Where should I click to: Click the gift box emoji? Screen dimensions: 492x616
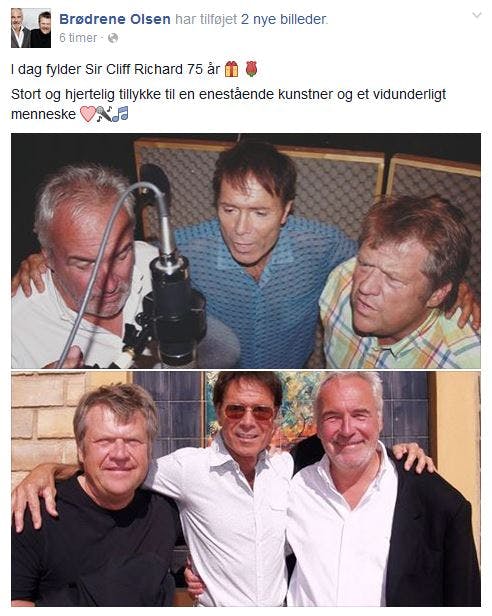tap(231, 69)
